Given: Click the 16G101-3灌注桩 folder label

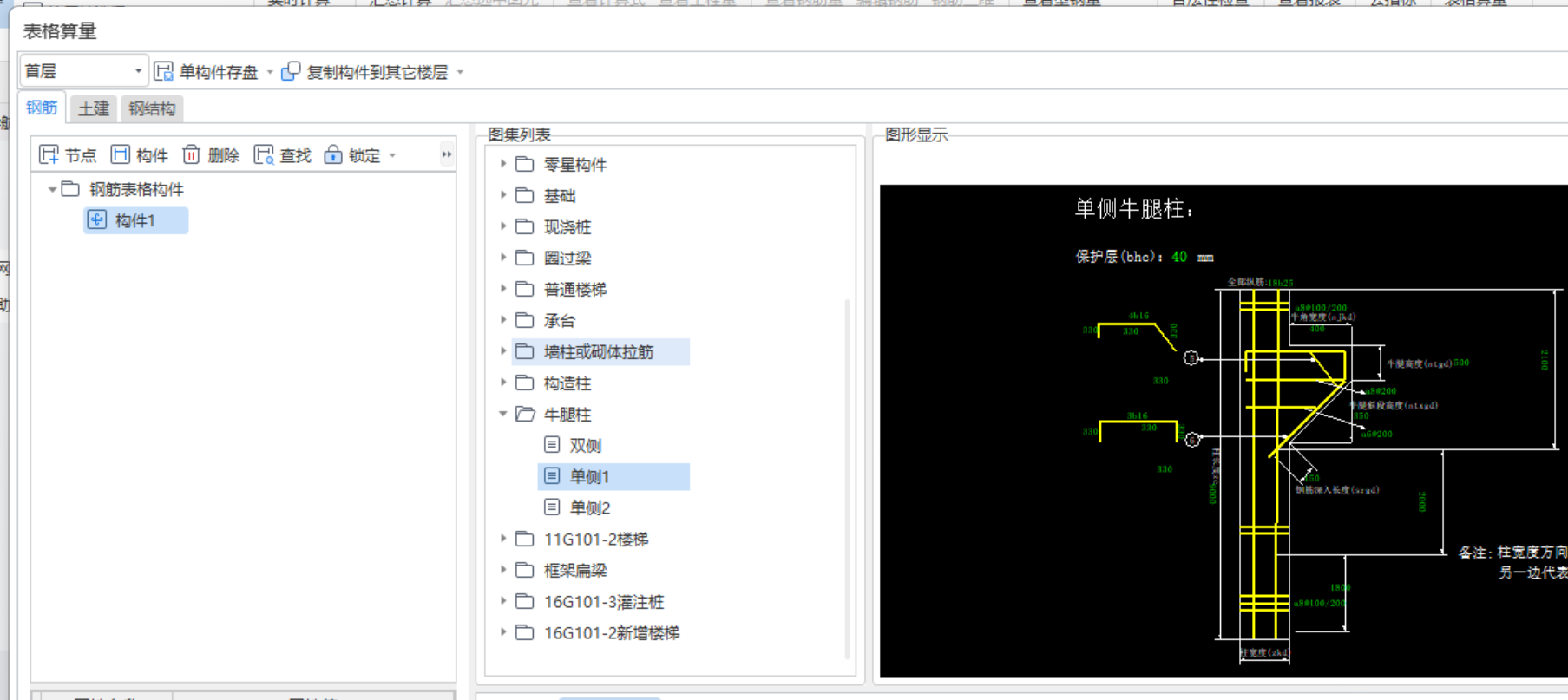Looking at the screenshot, I should (604, 601).
